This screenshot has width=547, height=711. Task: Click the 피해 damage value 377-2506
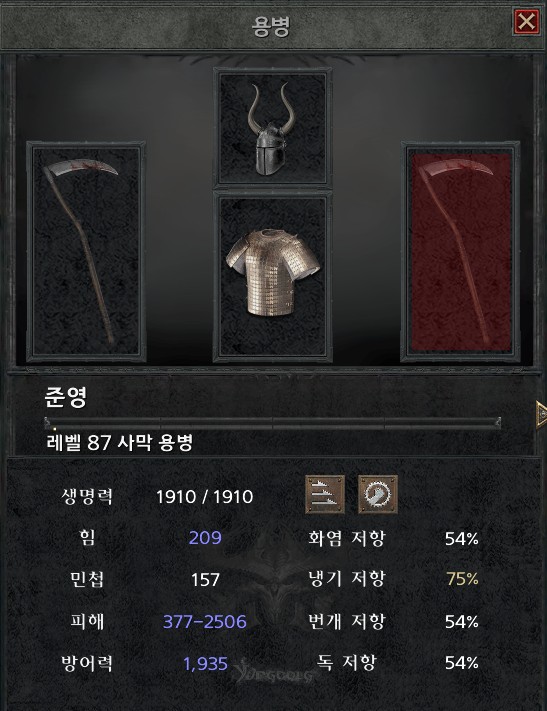click(205, 621)
